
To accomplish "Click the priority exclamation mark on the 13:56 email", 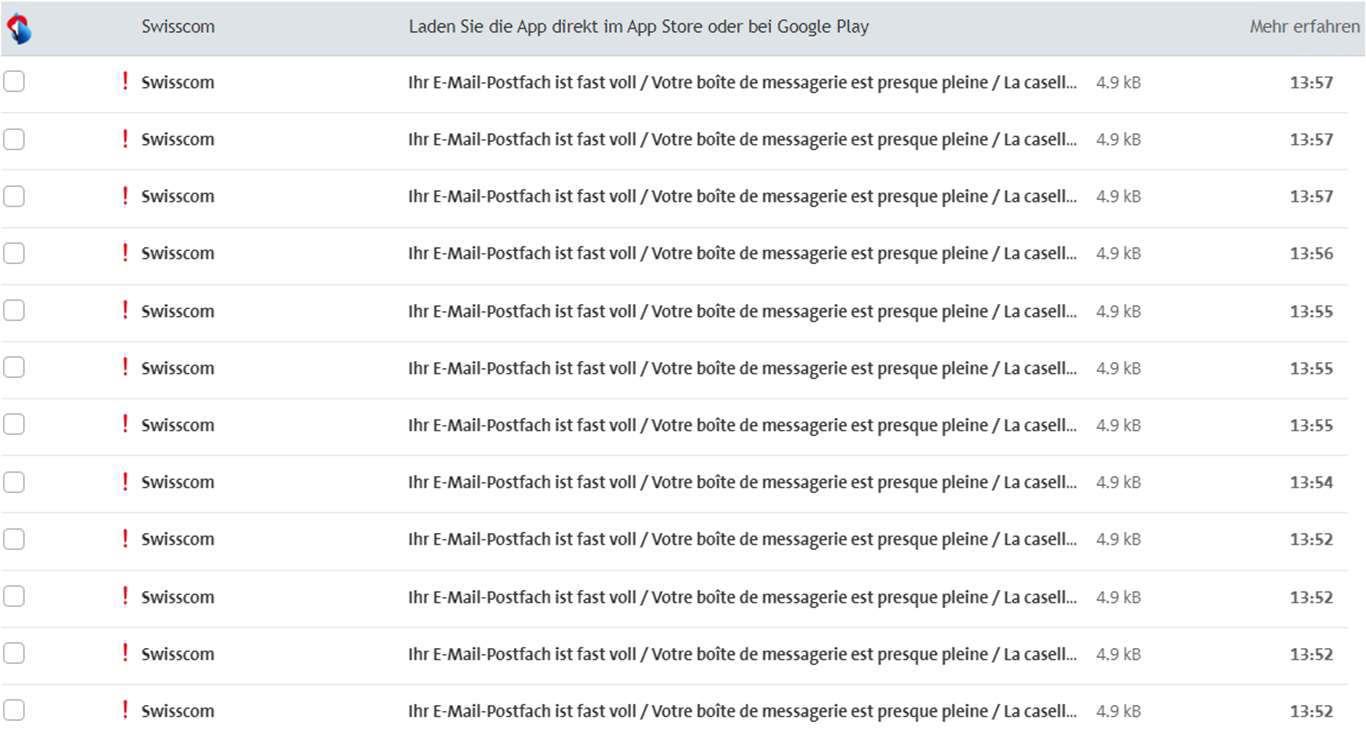I will click(125, 253).
